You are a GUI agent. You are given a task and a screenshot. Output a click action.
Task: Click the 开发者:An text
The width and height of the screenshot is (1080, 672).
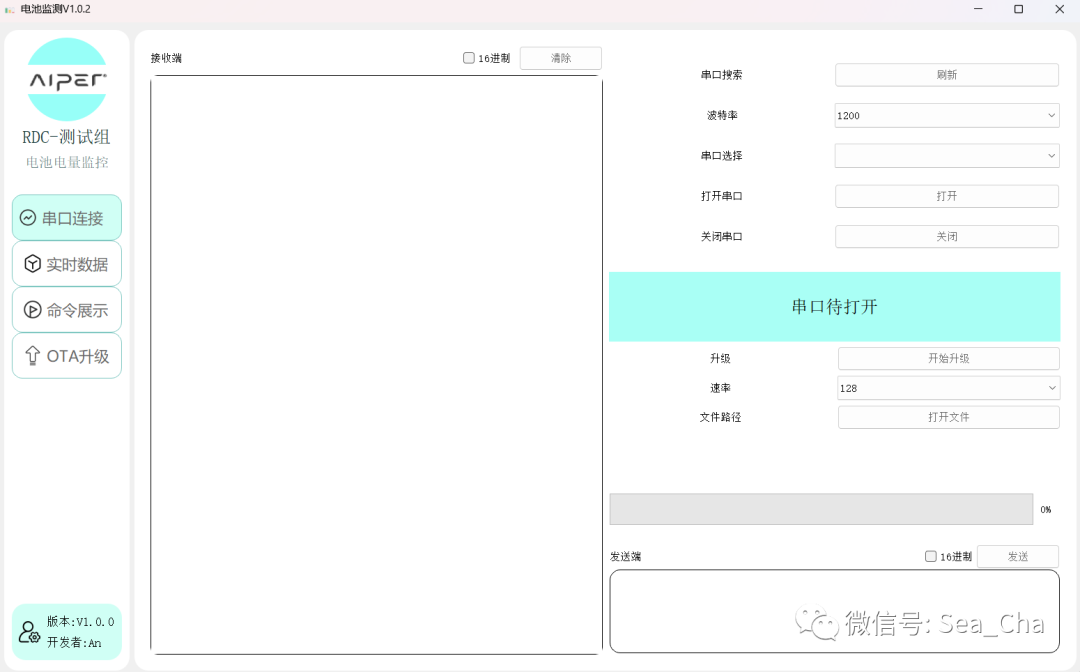pyautogui.click(x=74, y=642)
